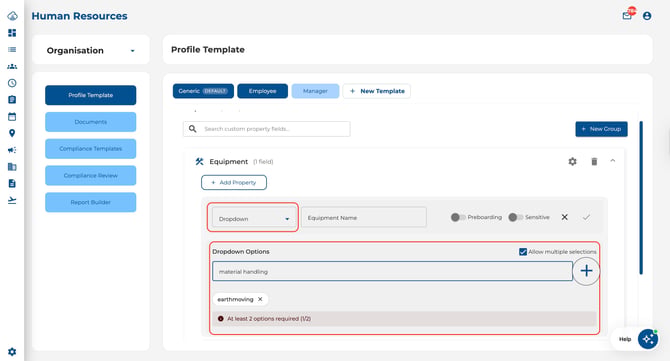Uncheck Allow multiple selections

point(523,252)
